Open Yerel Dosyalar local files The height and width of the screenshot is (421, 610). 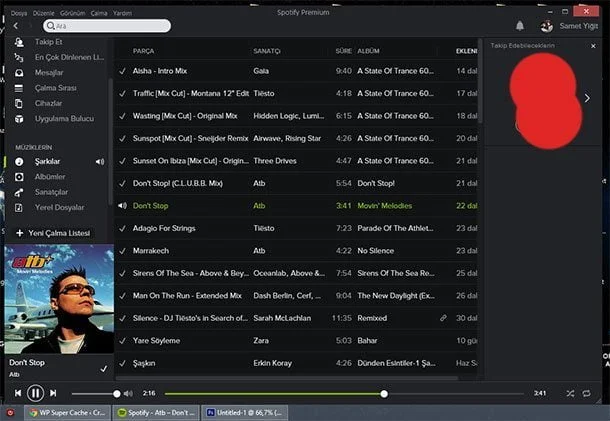pos(60,207)
